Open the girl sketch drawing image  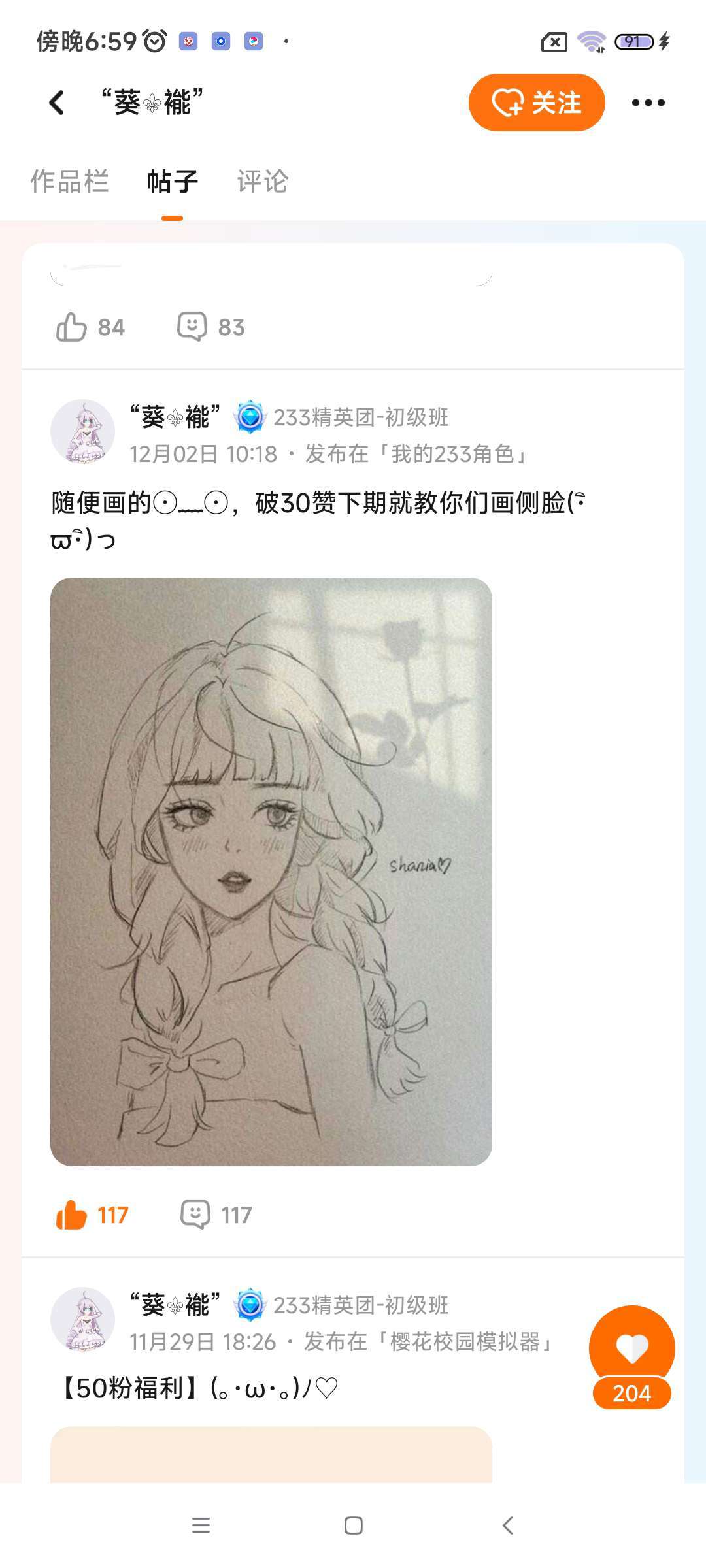(x=271, y=872)
